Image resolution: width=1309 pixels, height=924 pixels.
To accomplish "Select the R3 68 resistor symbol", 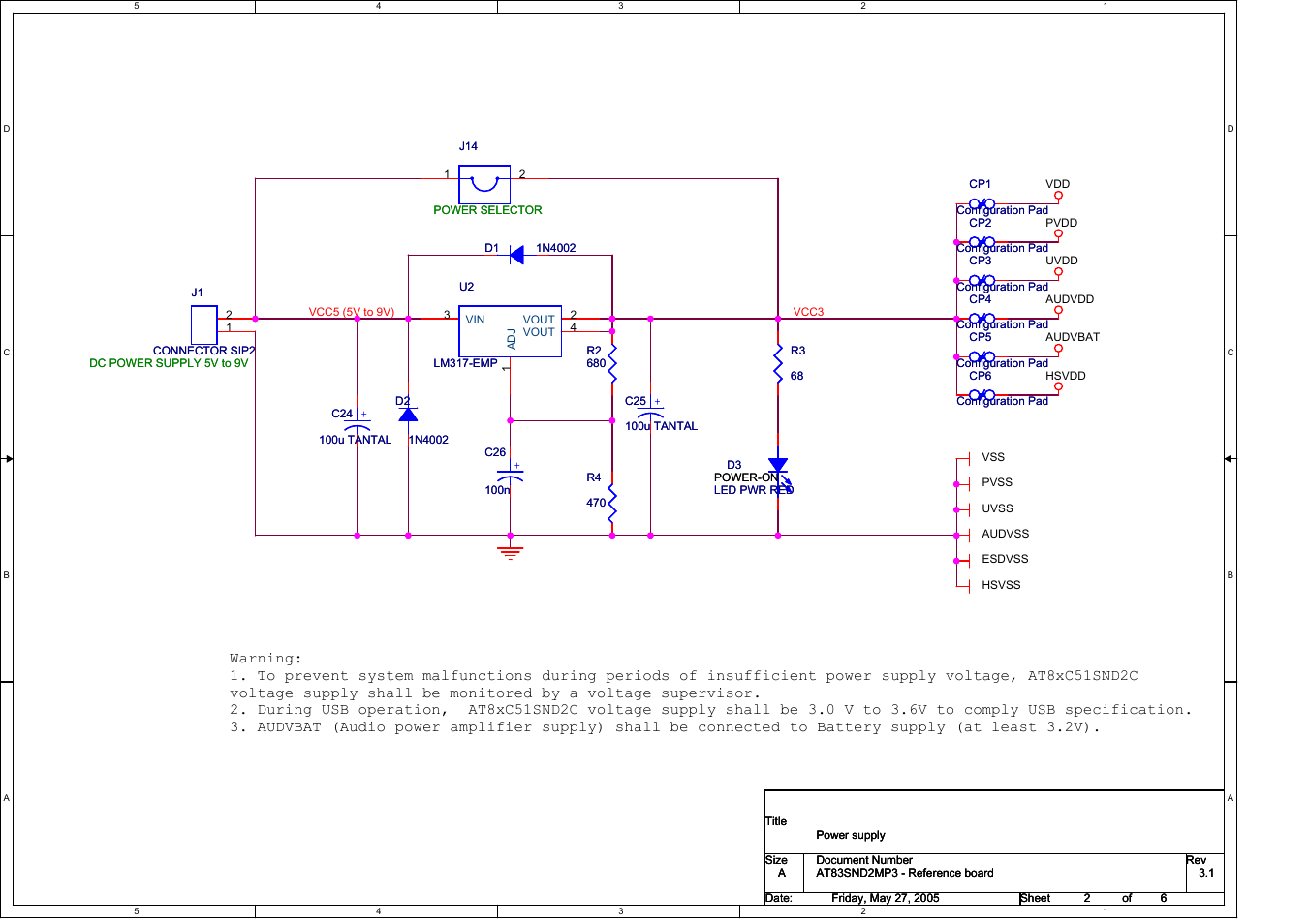I will click(x=778, y=363).
